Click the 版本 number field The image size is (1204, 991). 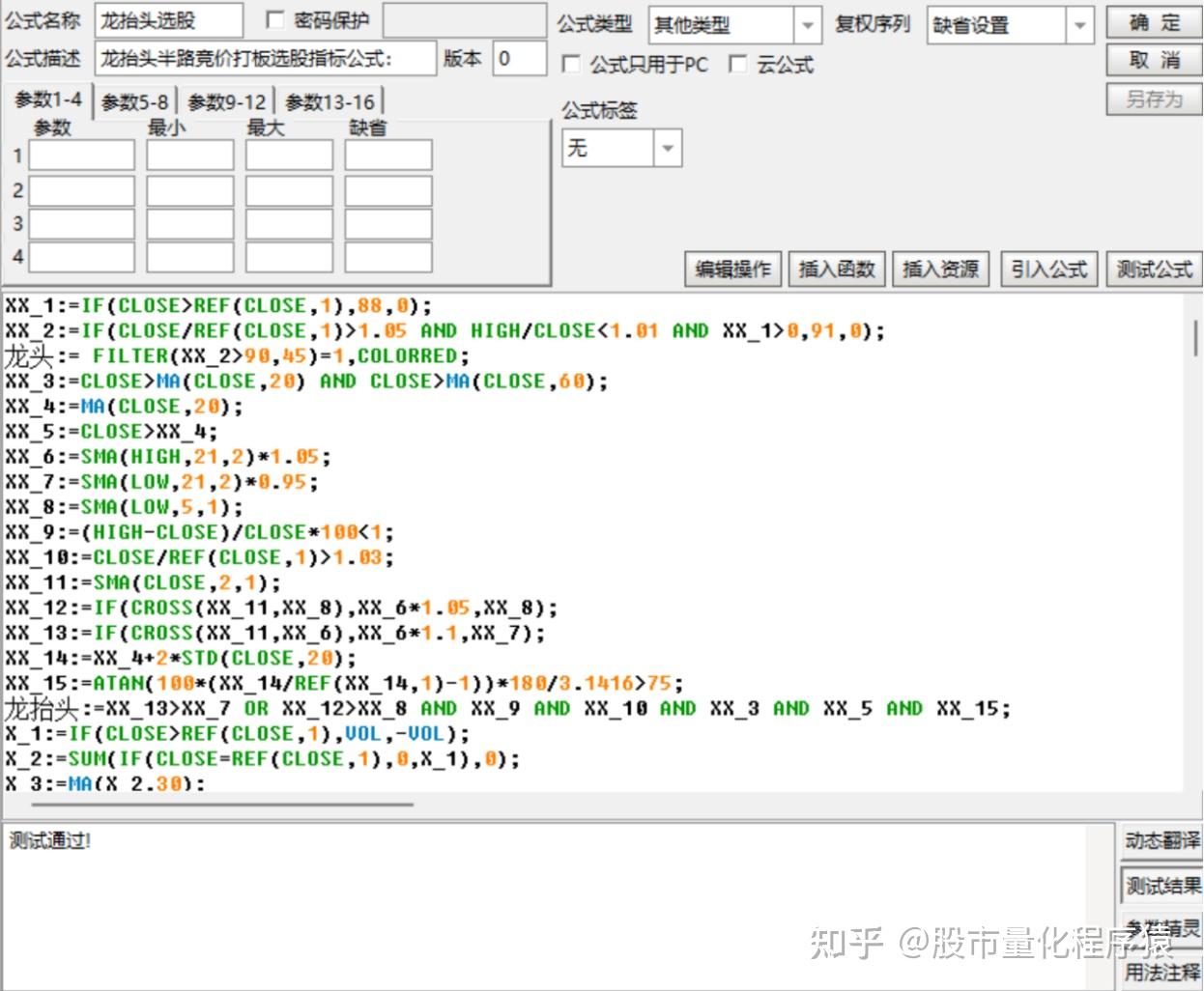[x=520, y=59]
